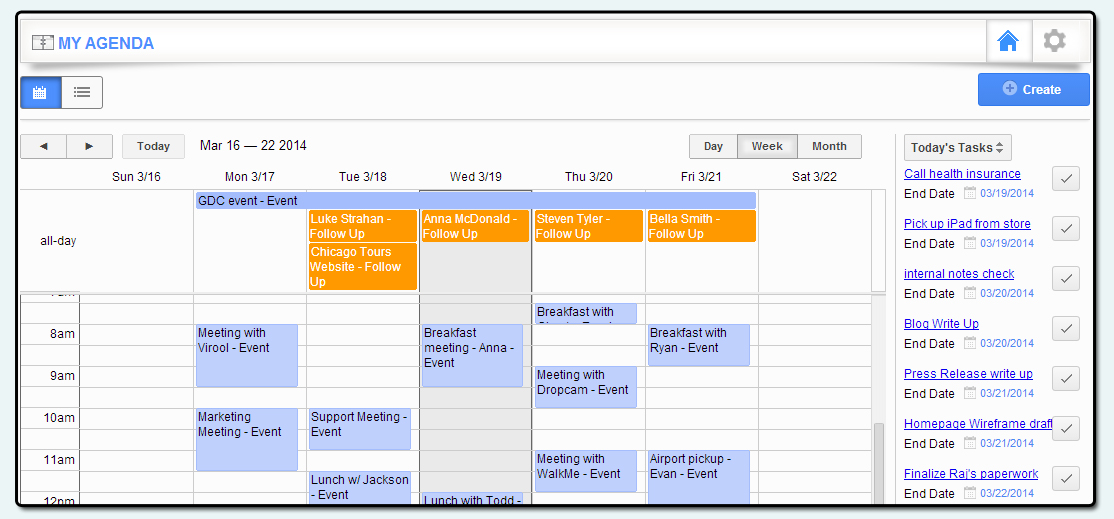Switch to list view icon
The height and width of the screenshot is (519, 1114).
[82, 92]
